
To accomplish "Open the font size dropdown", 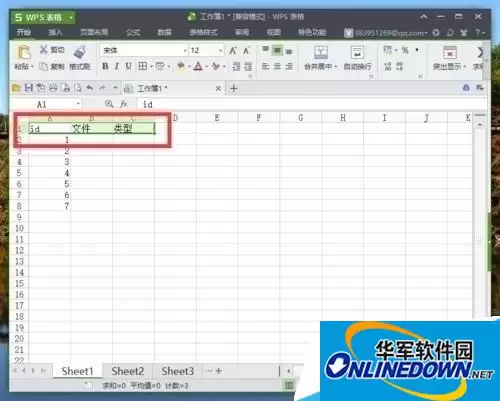I will pyautogui.click(x=220, y=51).
